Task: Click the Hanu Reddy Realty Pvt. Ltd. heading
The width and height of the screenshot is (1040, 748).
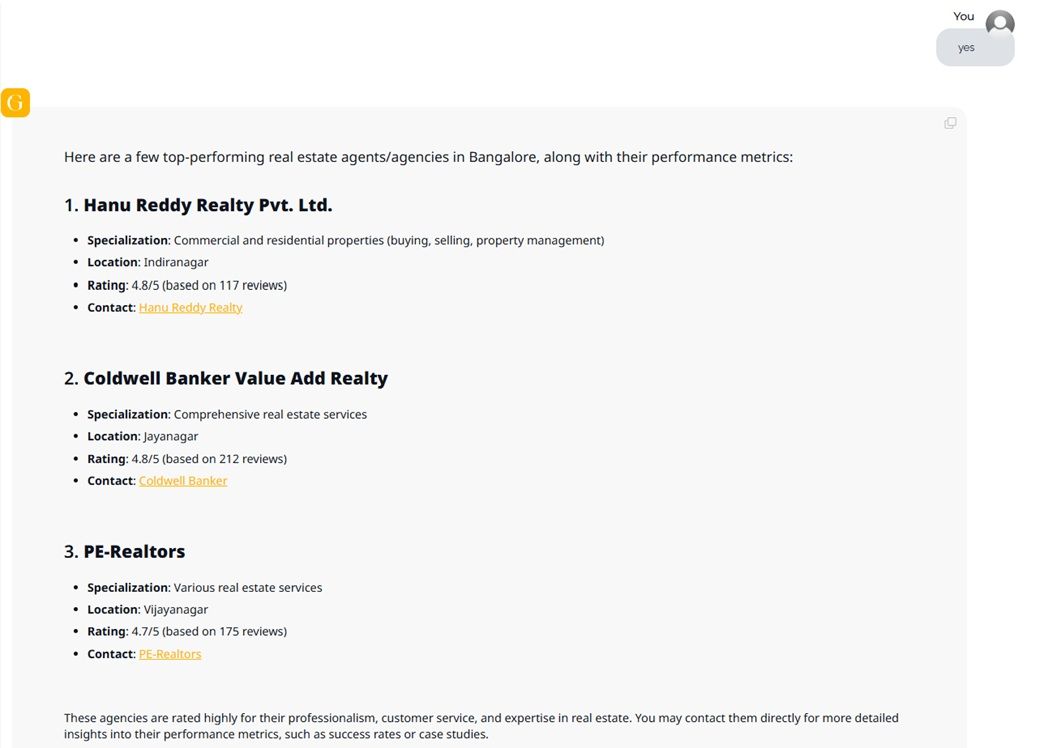Action: coord(207,205)
